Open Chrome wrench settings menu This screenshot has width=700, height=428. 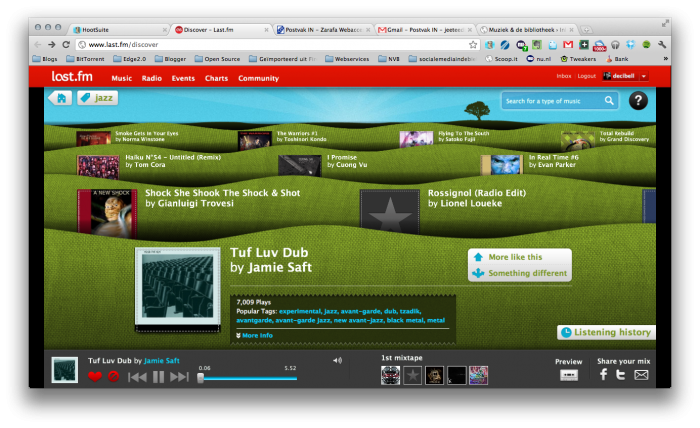coord(662,45)
